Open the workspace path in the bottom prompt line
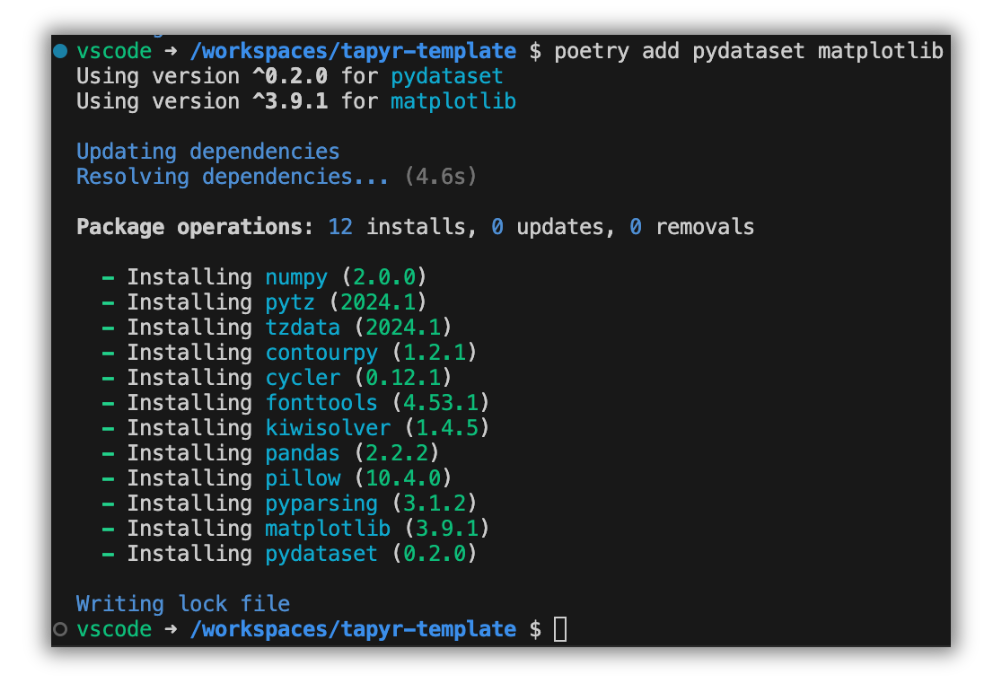The image size is (1002, 682). pyautogui.click(x=353, y=629)
